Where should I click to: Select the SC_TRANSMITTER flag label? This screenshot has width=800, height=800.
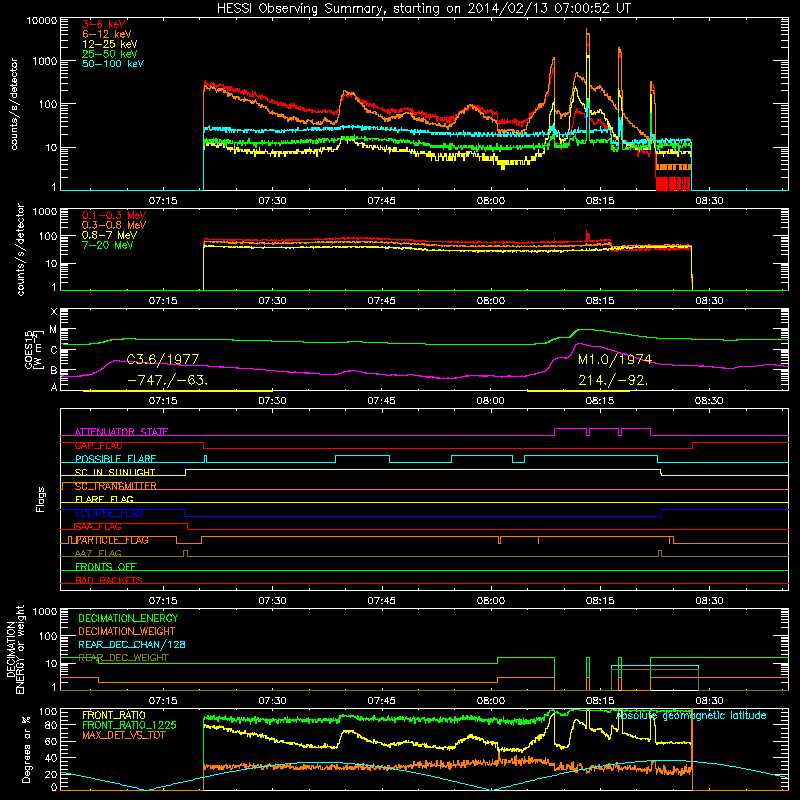(x=115, y=486)
